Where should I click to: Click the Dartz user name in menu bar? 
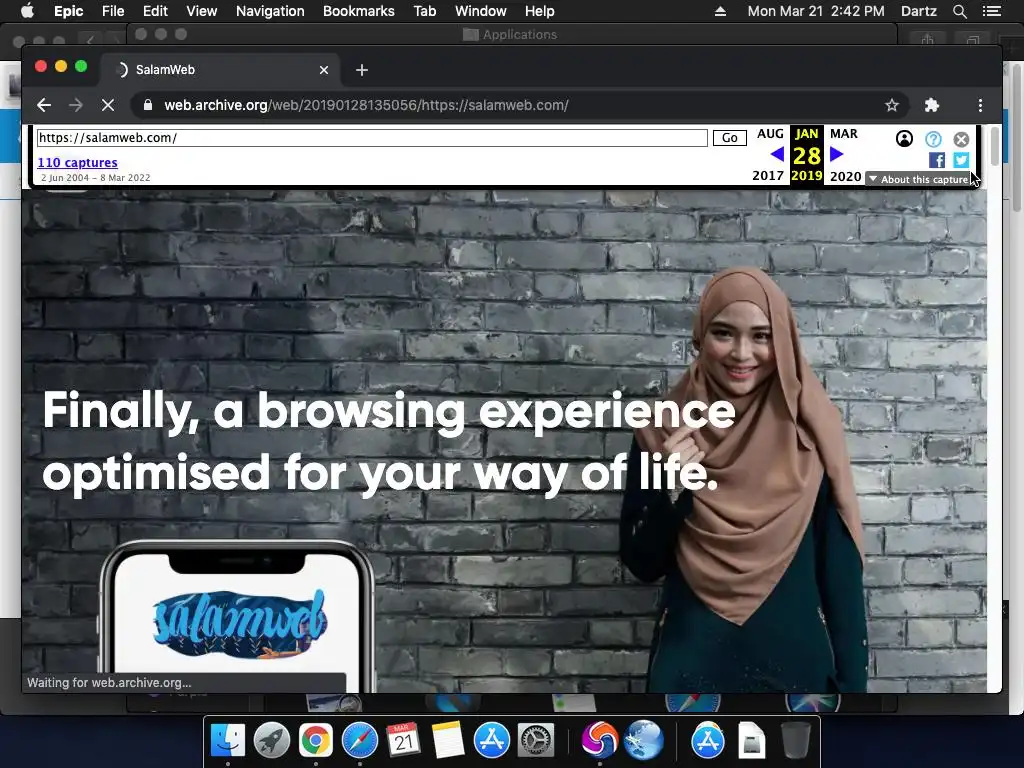(919, 11)
